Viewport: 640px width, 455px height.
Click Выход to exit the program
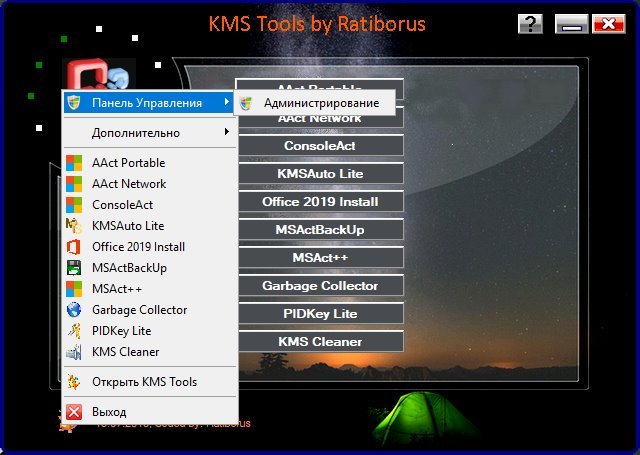click(149, 412)
